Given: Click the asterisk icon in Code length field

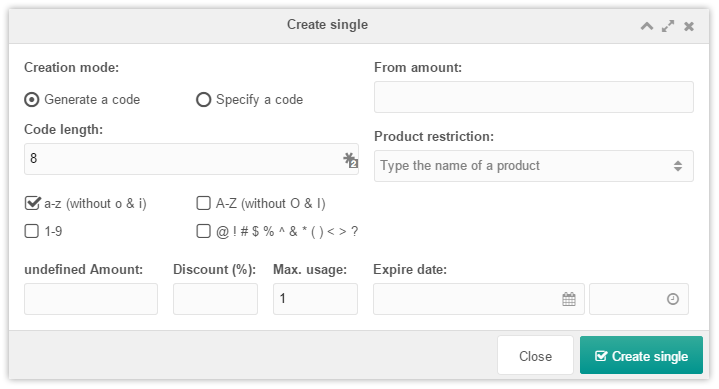Looking at the screenshot, I should pos(350,160).
